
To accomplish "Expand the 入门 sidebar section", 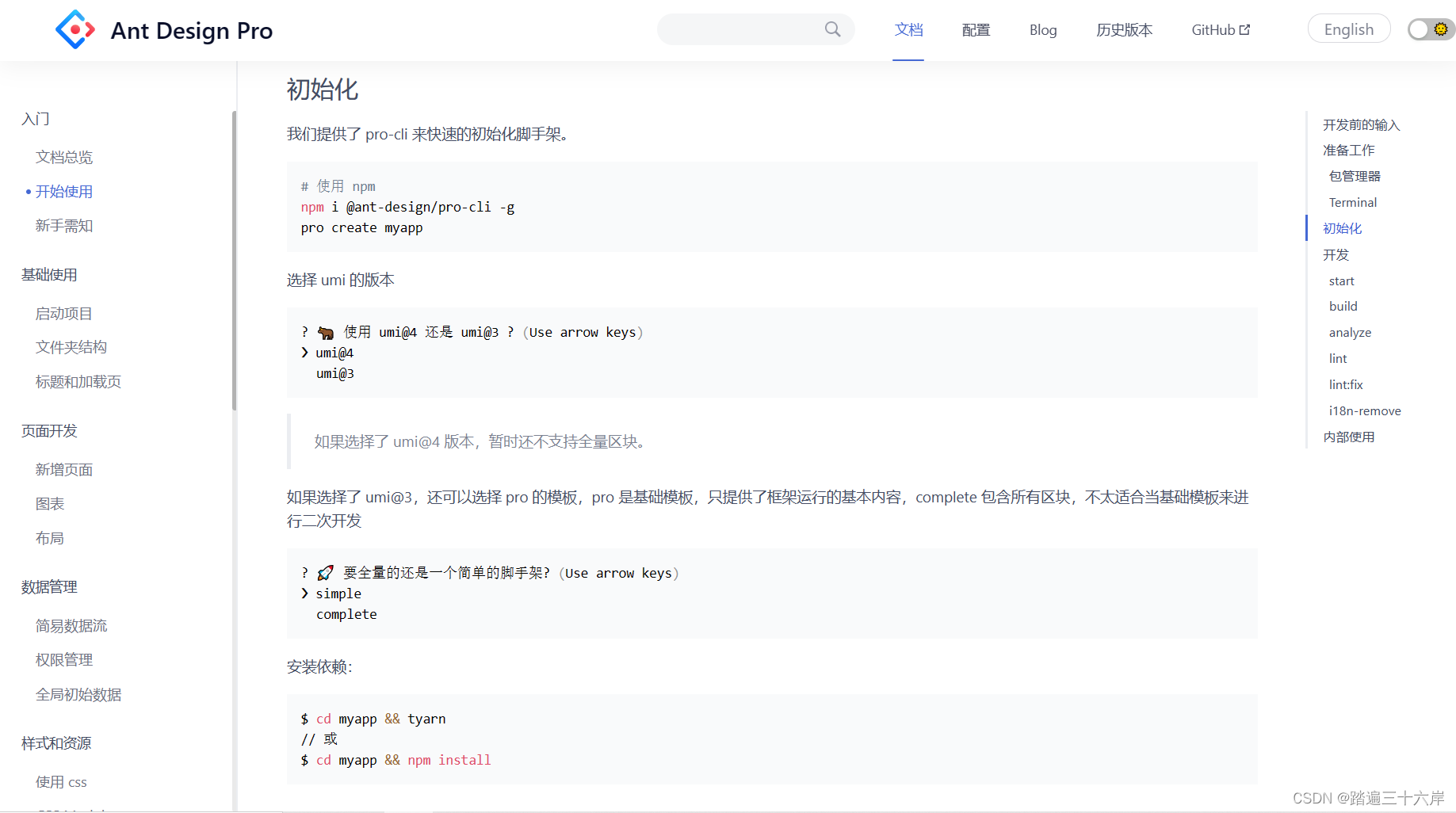I will tap(36, 118).
